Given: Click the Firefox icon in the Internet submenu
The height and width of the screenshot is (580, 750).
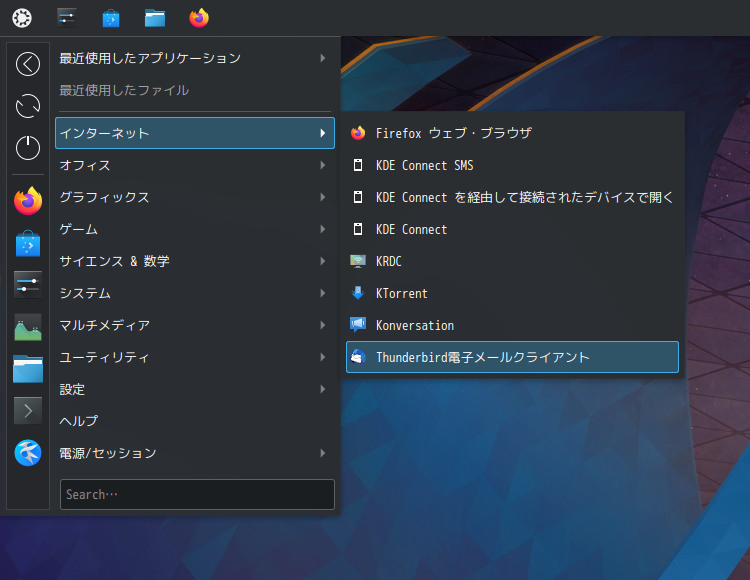Looking at the screenshot, I should (x=358, y=133).
